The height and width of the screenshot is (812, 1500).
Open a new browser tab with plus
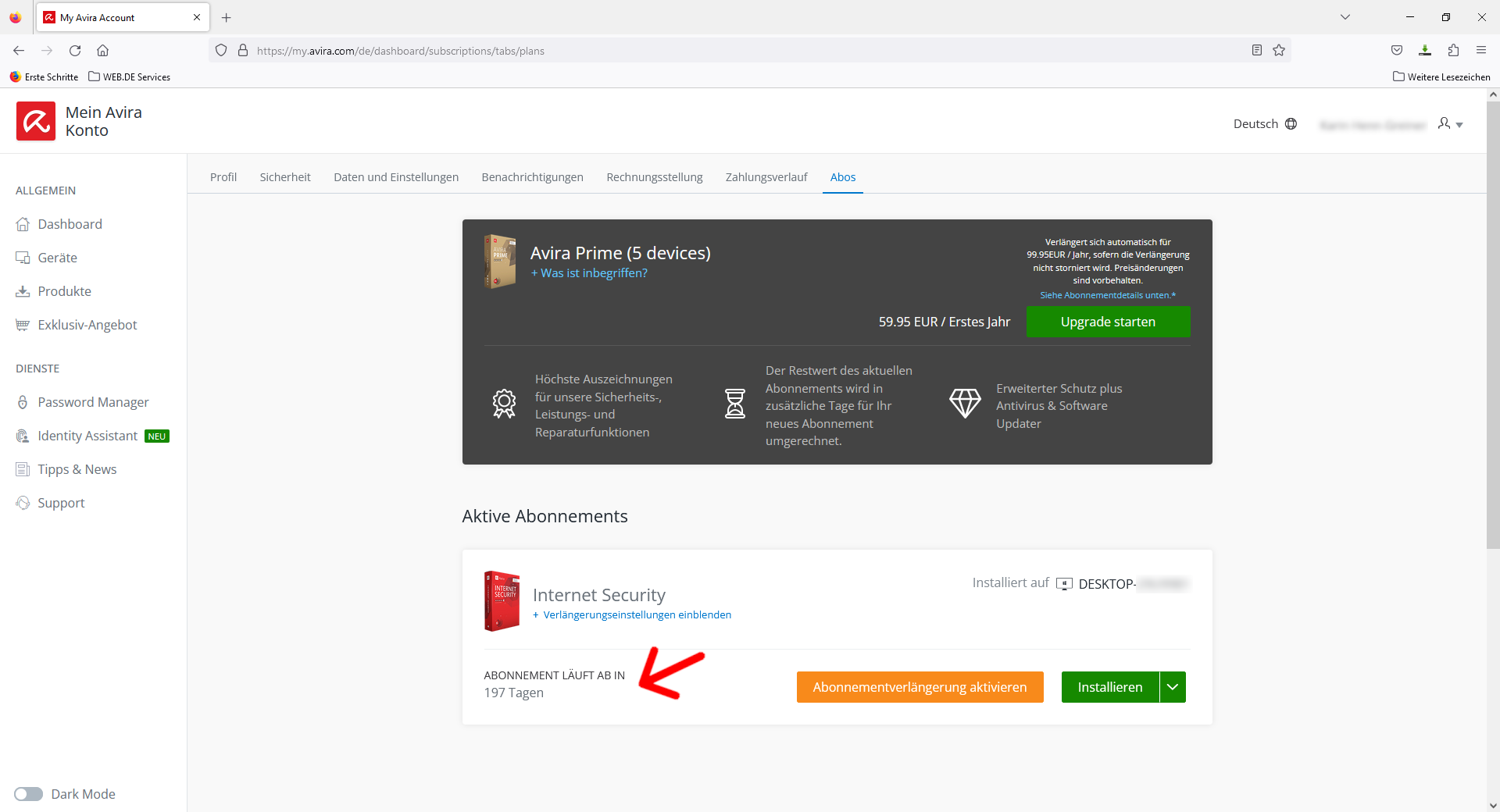(227, 17)
